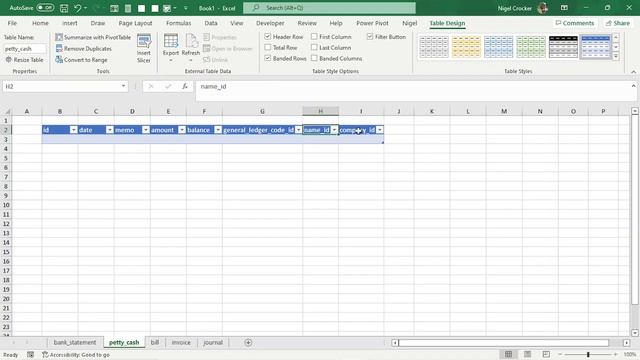
Task: Open the memo column filter dropdown
Action: coord(146,130)
